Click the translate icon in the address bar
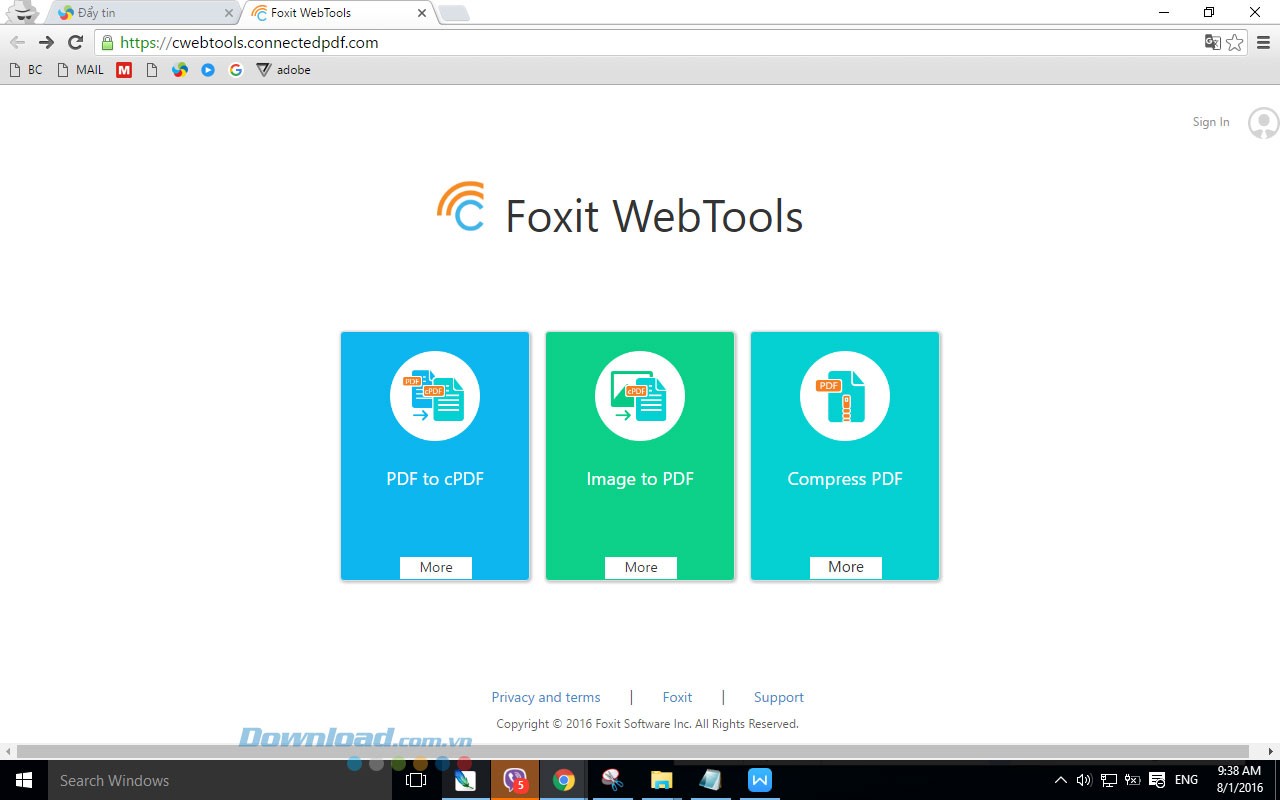Image resolution: width=1280 pixels, height=800 pixels. (x=1212, y=42)
